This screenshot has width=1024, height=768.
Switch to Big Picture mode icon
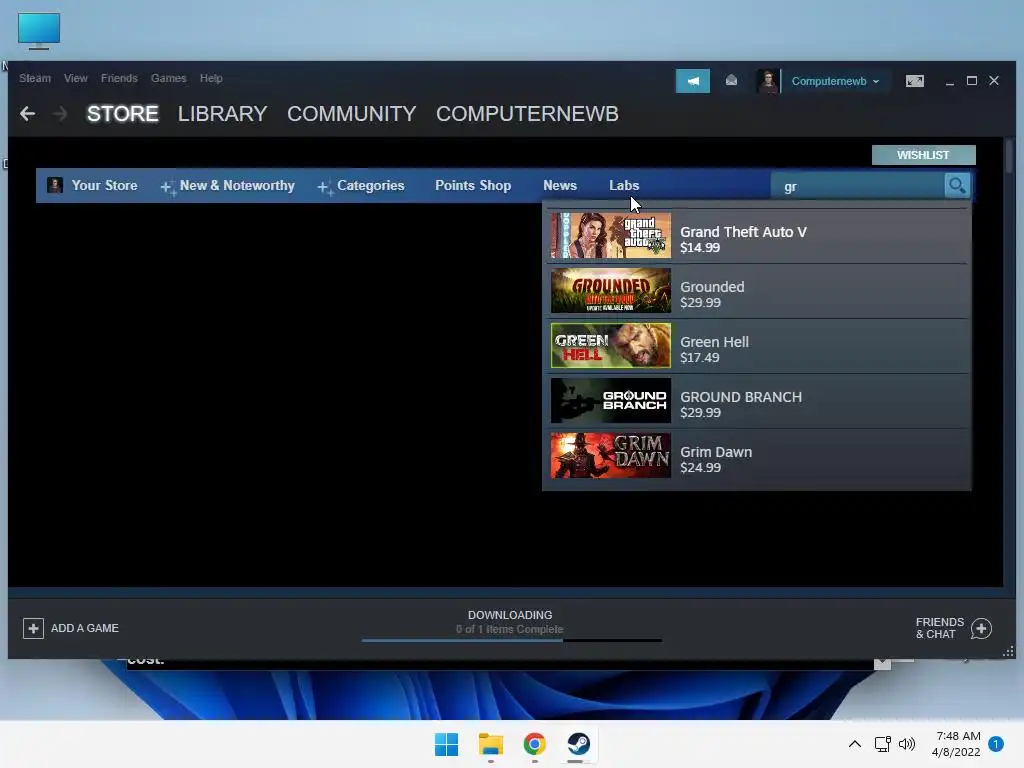(x=914, y=81)
